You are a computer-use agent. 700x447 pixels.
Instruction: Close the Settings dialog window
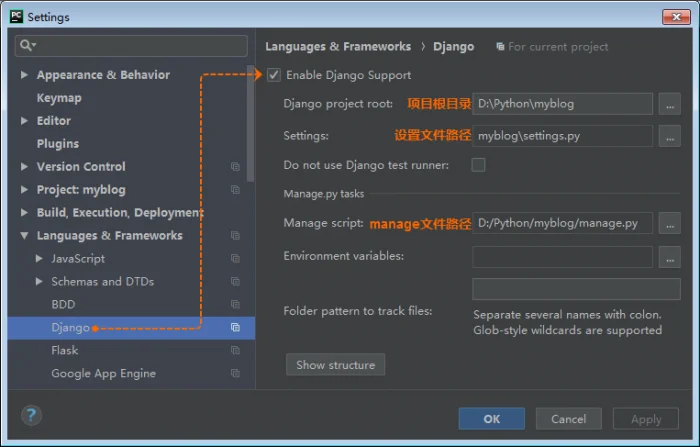click(676, 17)
